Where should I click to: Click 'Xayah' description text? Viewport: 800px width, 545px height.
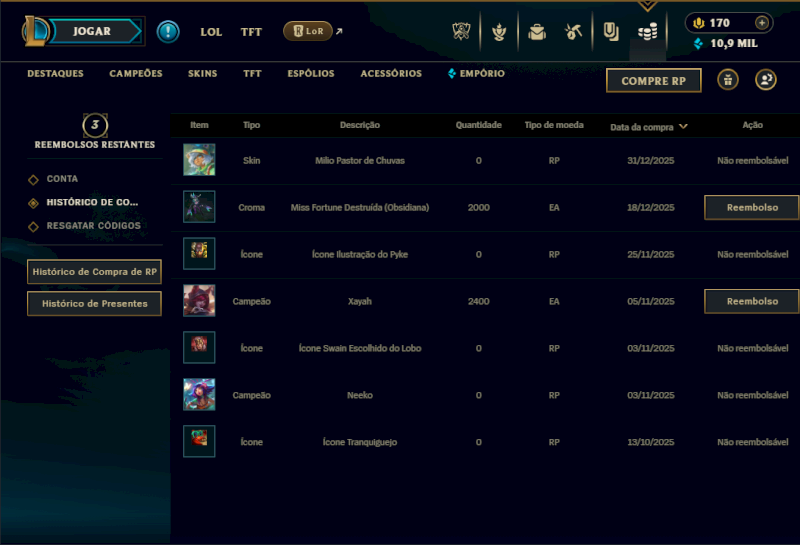[x=360, y=302]
